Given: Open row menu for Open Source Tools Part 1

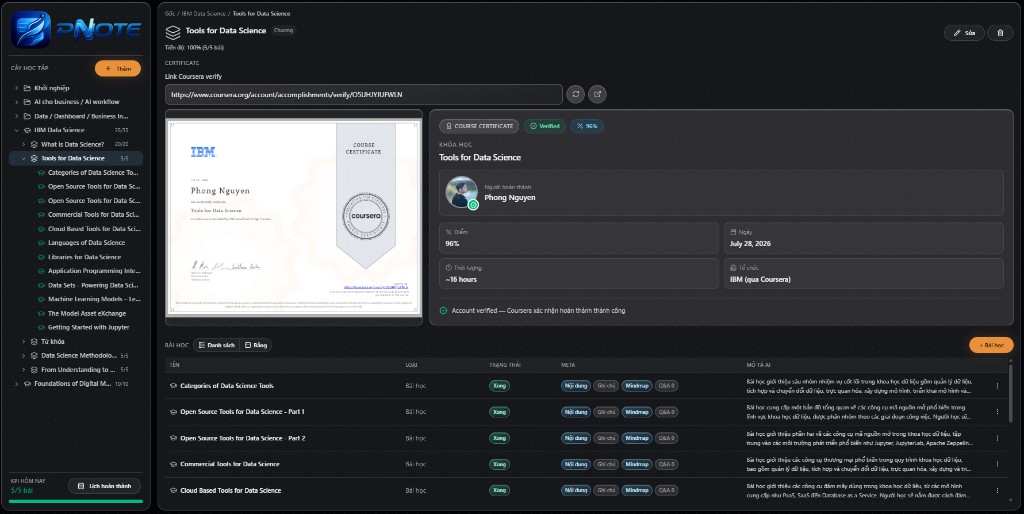Looking at the screenshot, I should (997, 412).
